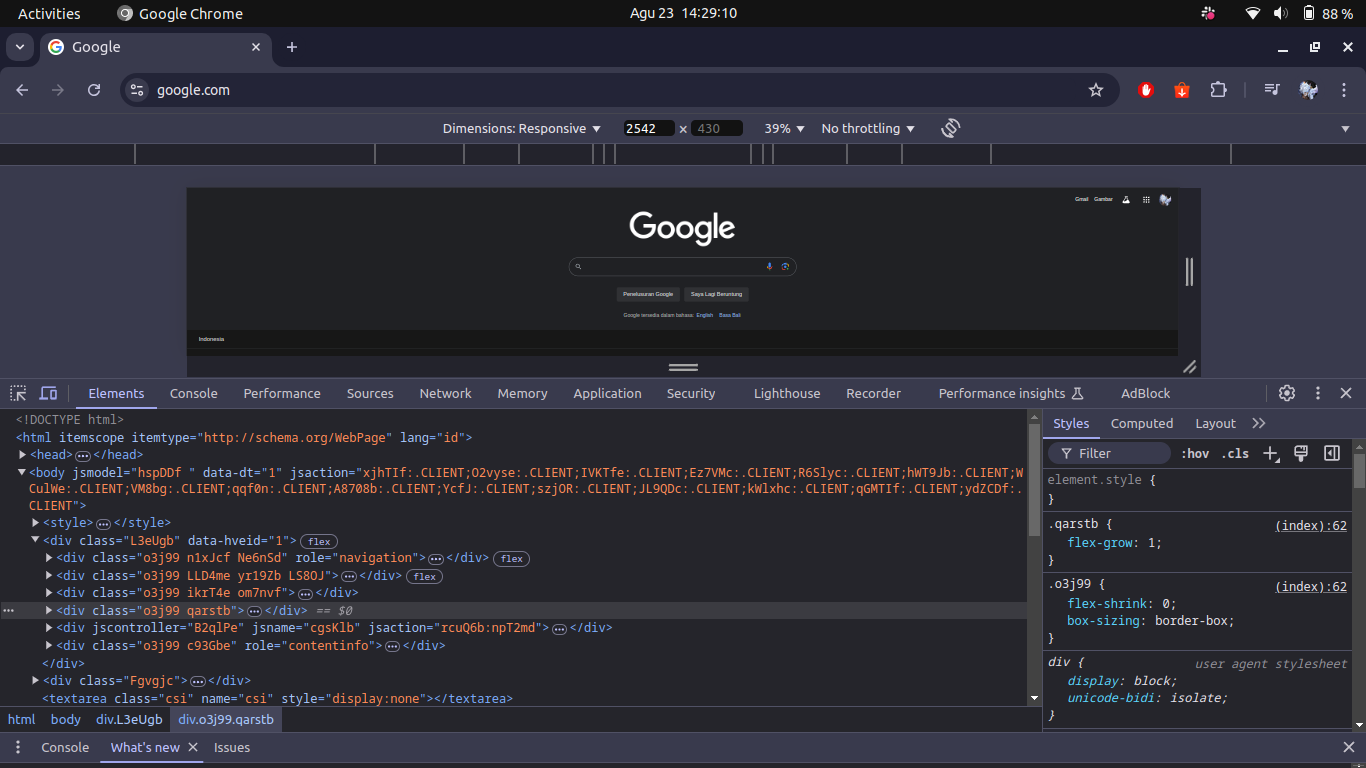This screenshot has width=1366, height=768.
Task: Toggle the computed styles sidebar icon
Action: [x=1332, y=453]
